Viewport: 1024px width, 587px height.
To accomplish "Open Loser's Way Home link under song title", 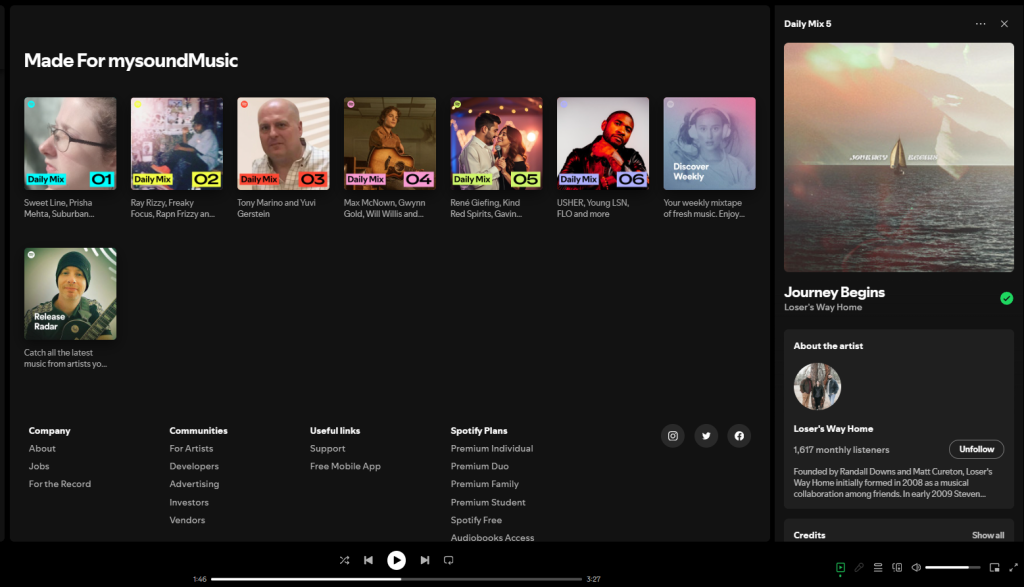I will click(x=823, y=308).
